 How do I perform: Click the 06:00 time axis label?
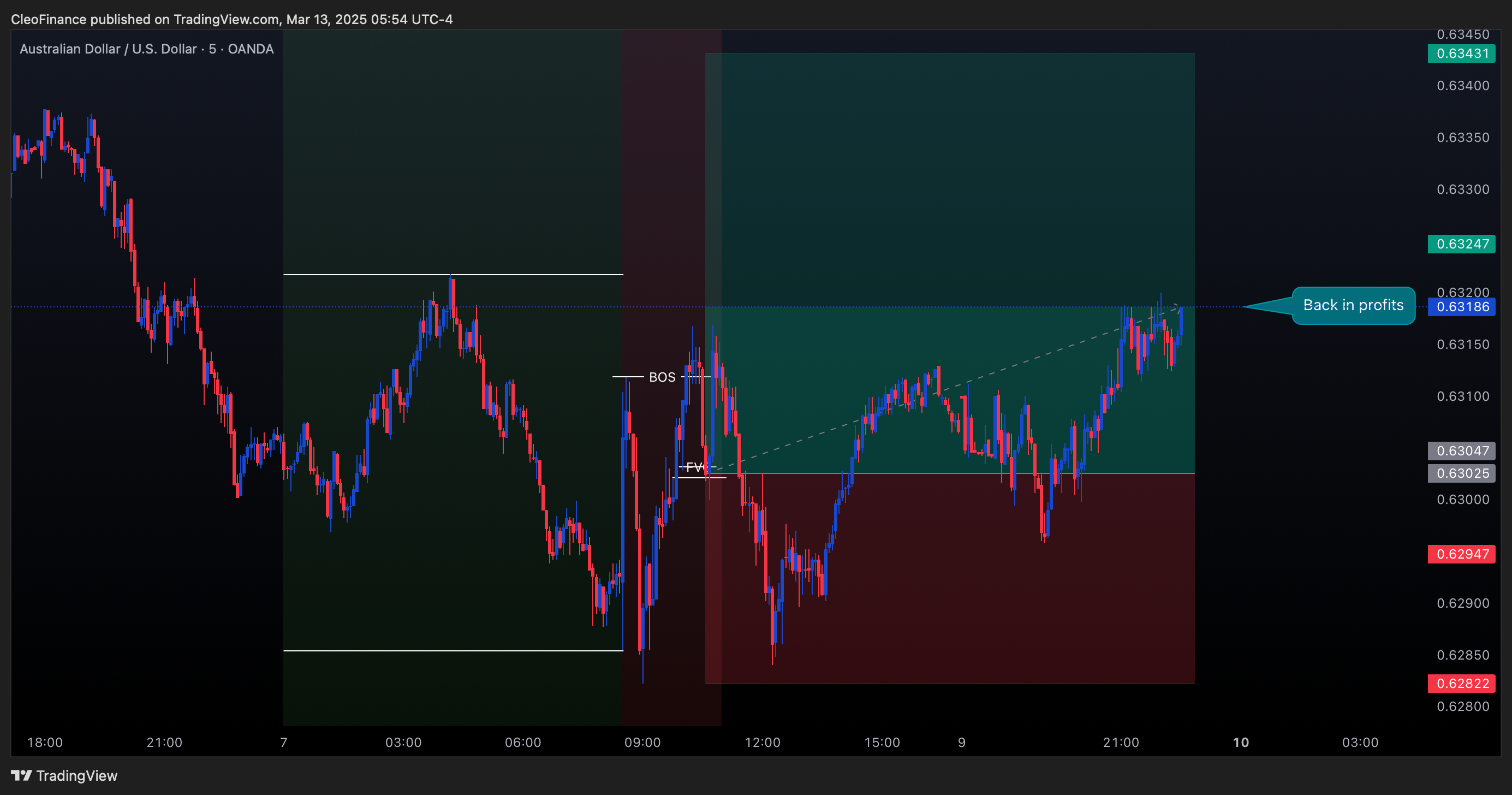click(x=523, y=742)
